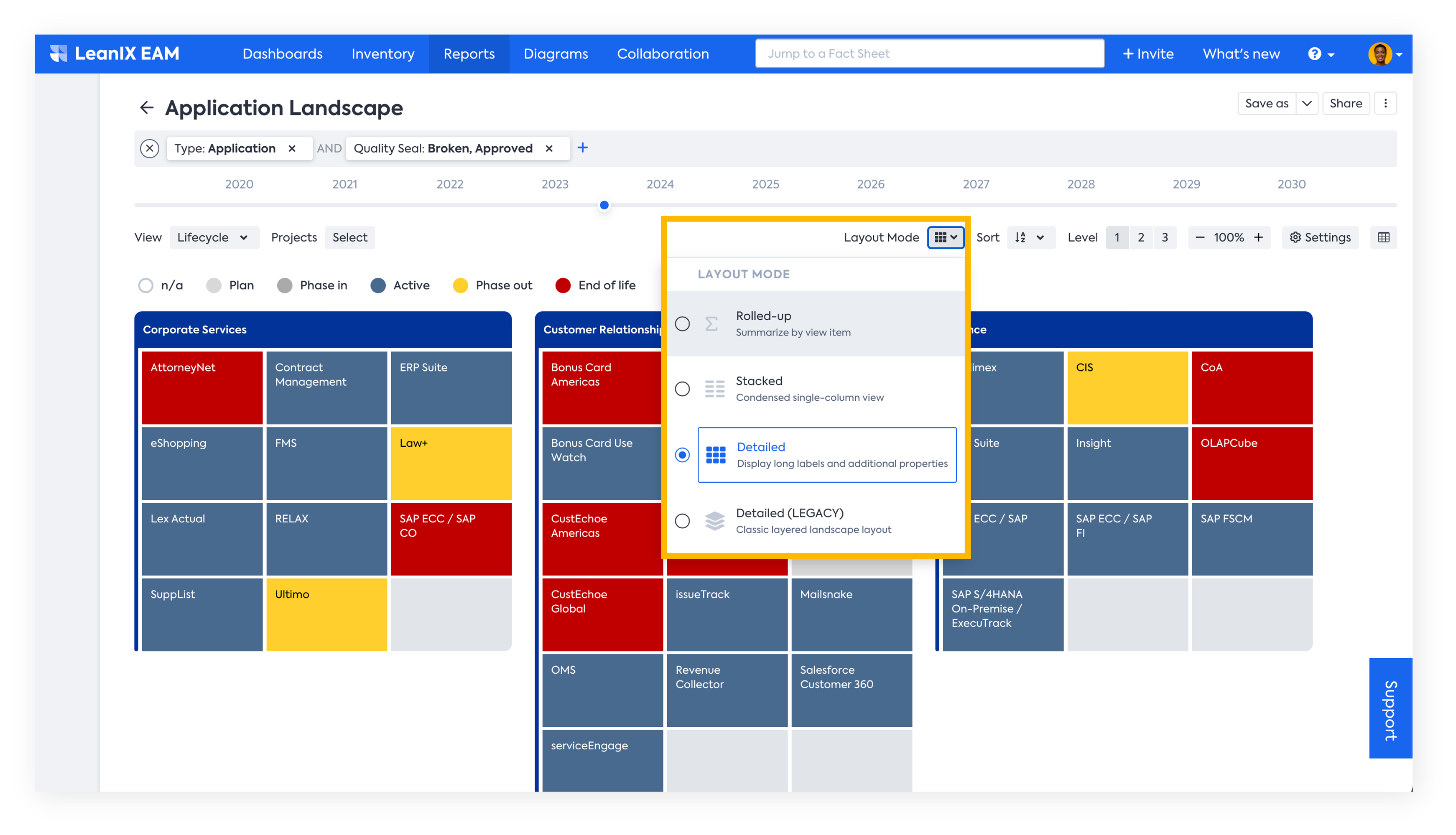Clear all filters with the circled X
Screen dimensions: 1456x835
[x=150, y=148]
